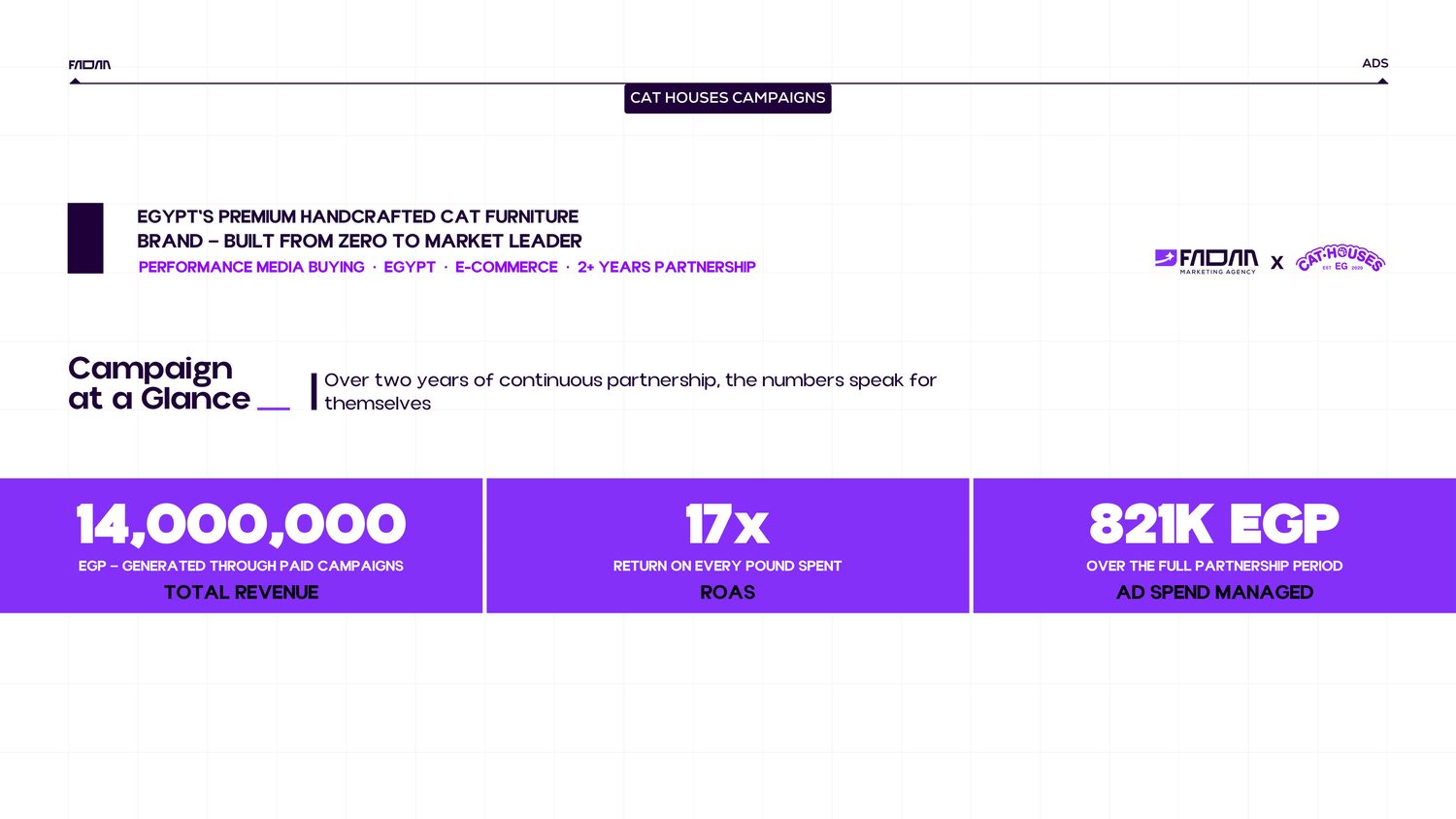The height and width of the screenshot is (819, 1456).
Task: Click the 14,000,000 total revenue card
Action: pyautogui.click(x=241, y=545)
